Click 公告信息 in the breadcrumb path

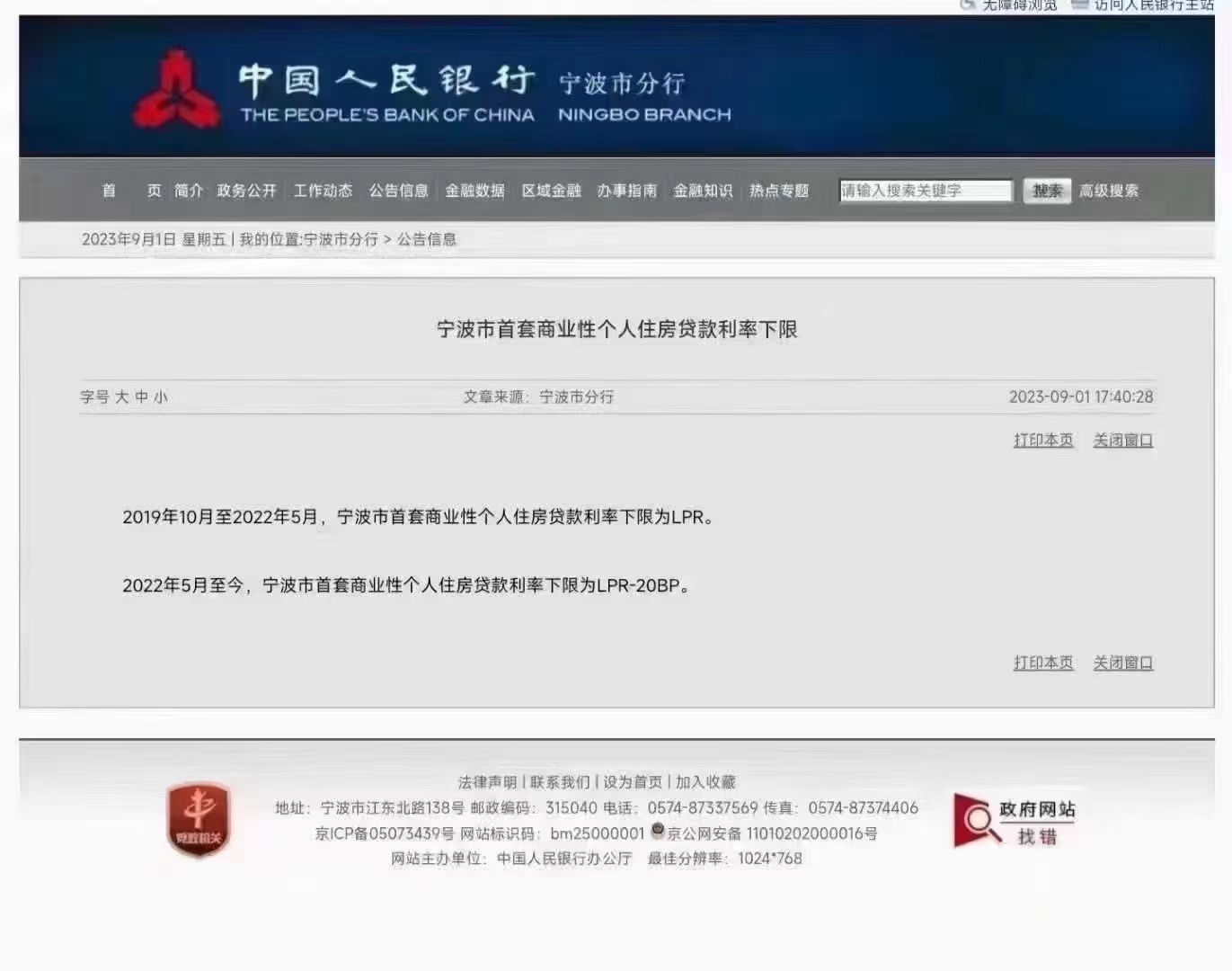click(x=427, y=239)
